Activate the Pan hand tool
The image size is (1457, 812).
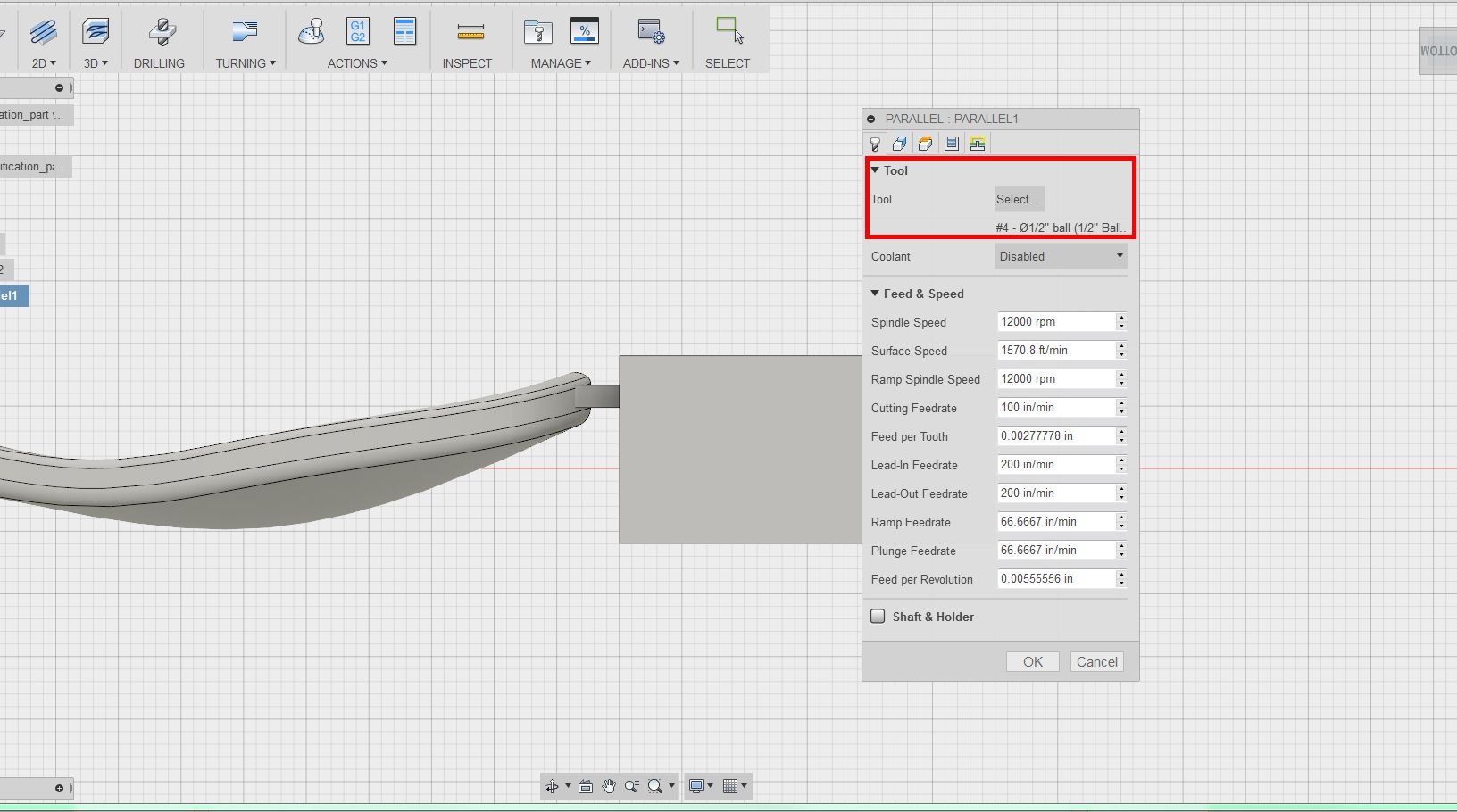609,786
